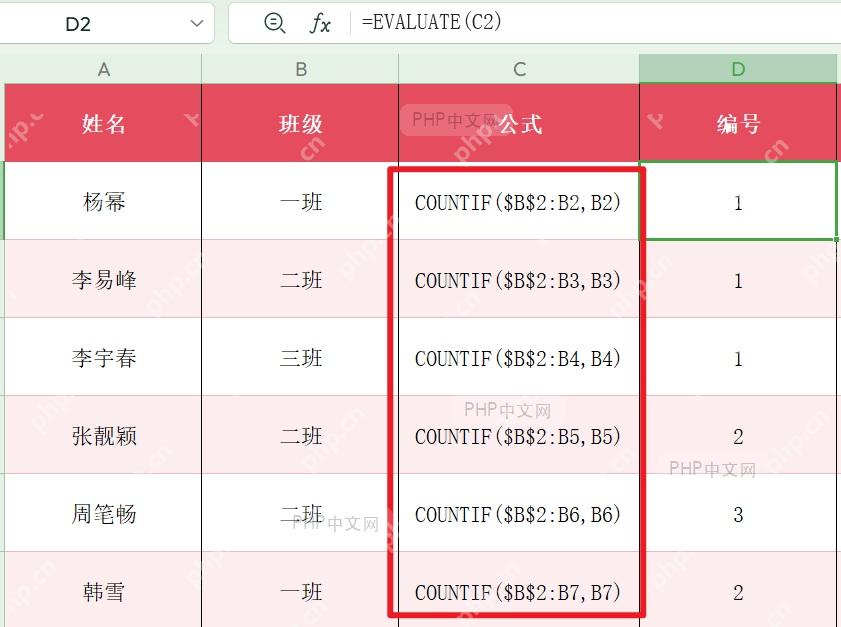Select 一班 cell in 韩雪 row
Image resolution: width=841 pixels, height=627 pixels.
point(300,591)
